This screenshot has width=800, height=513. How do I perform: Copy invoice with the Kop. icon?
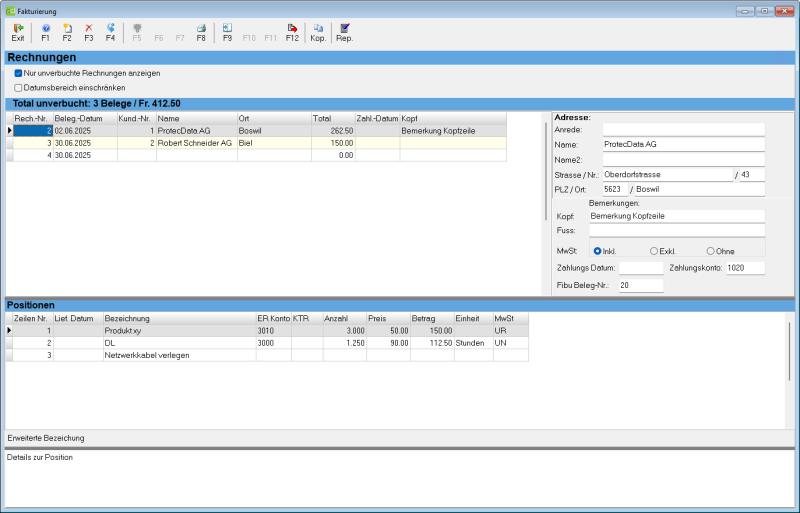click(318, 32)
